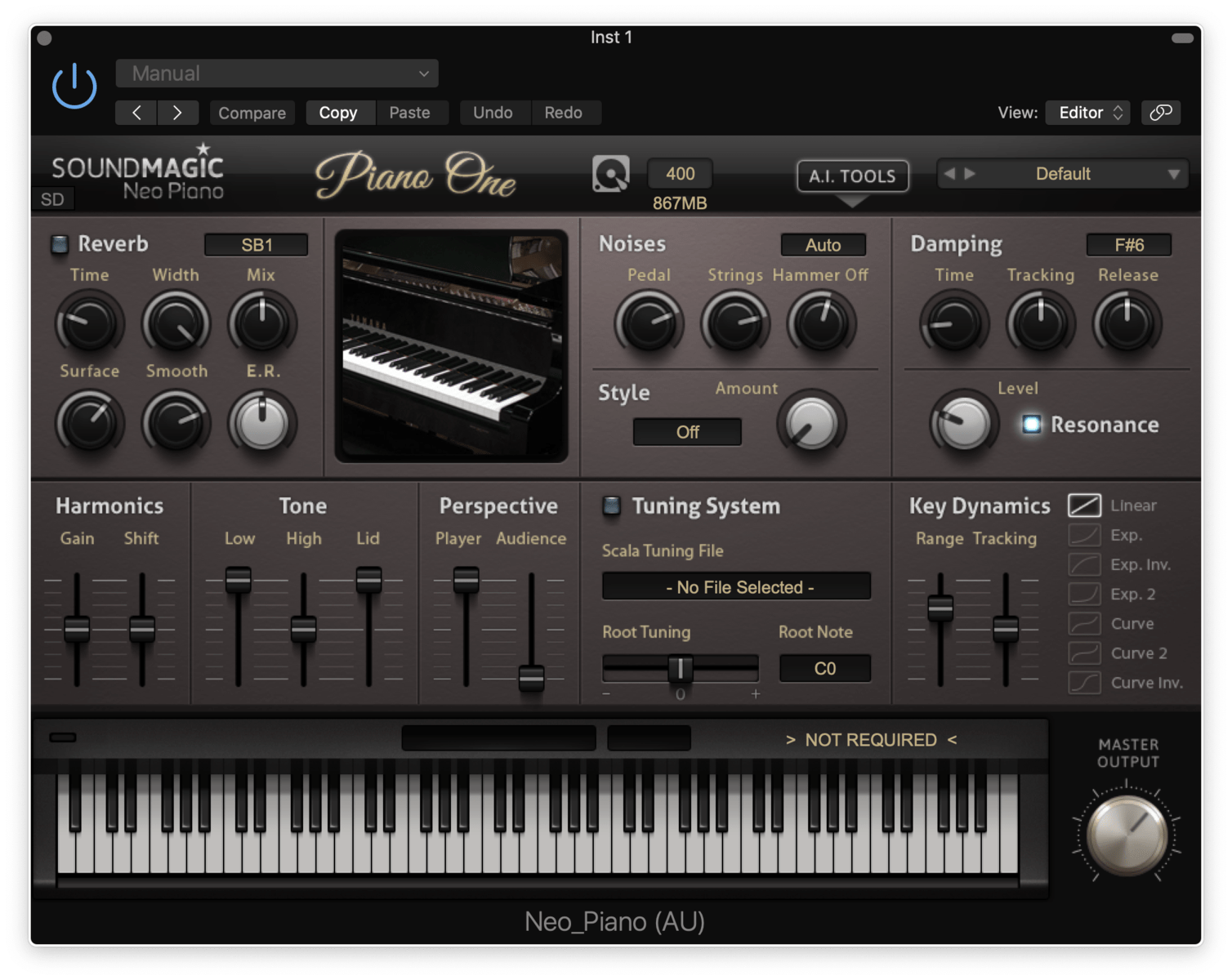
Task: Click No File Selected Scala field
Action: click(x=736, y=586)
